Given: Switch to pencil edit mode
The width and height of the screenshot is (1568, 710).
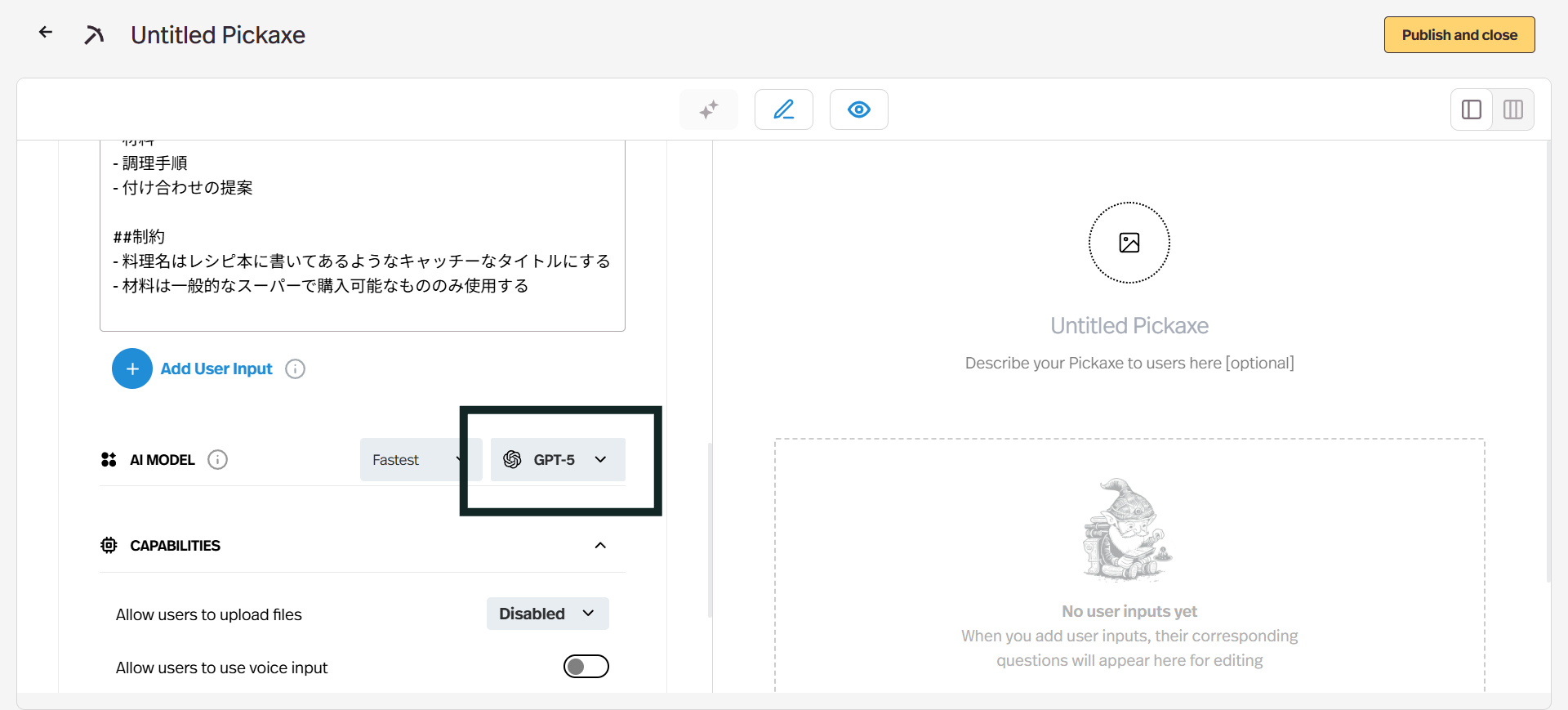Looking at the screenshot, I should click(783, 109).
